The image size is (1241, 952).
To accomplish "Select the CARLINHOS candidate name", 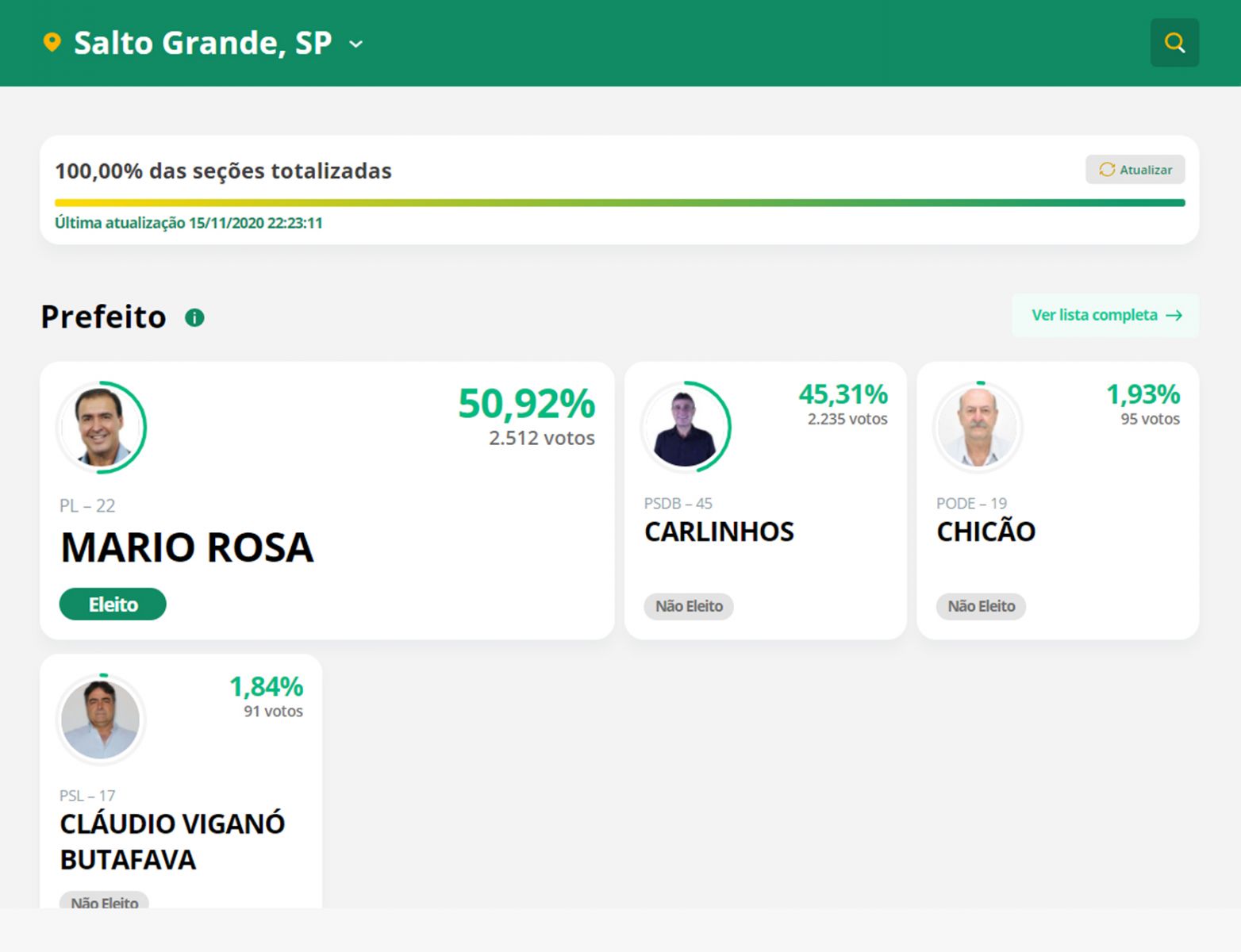I will pos(719,532).
